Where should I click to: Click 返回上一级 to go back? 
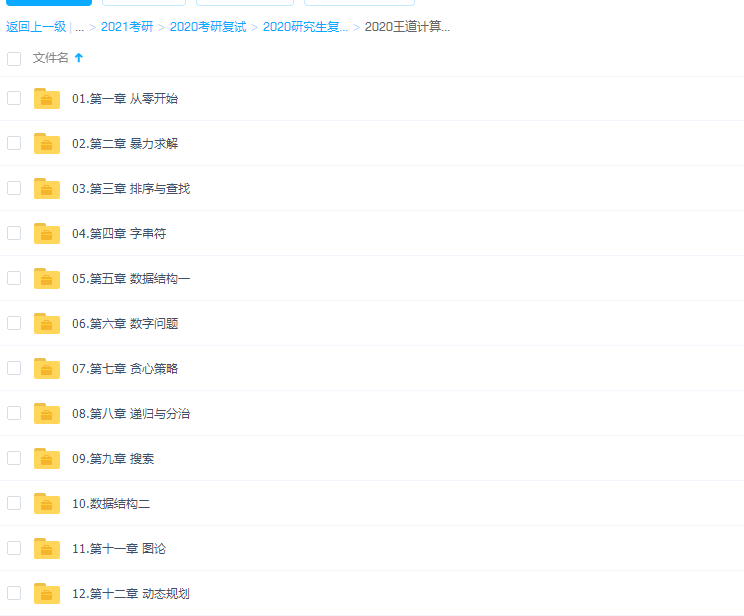36,27
